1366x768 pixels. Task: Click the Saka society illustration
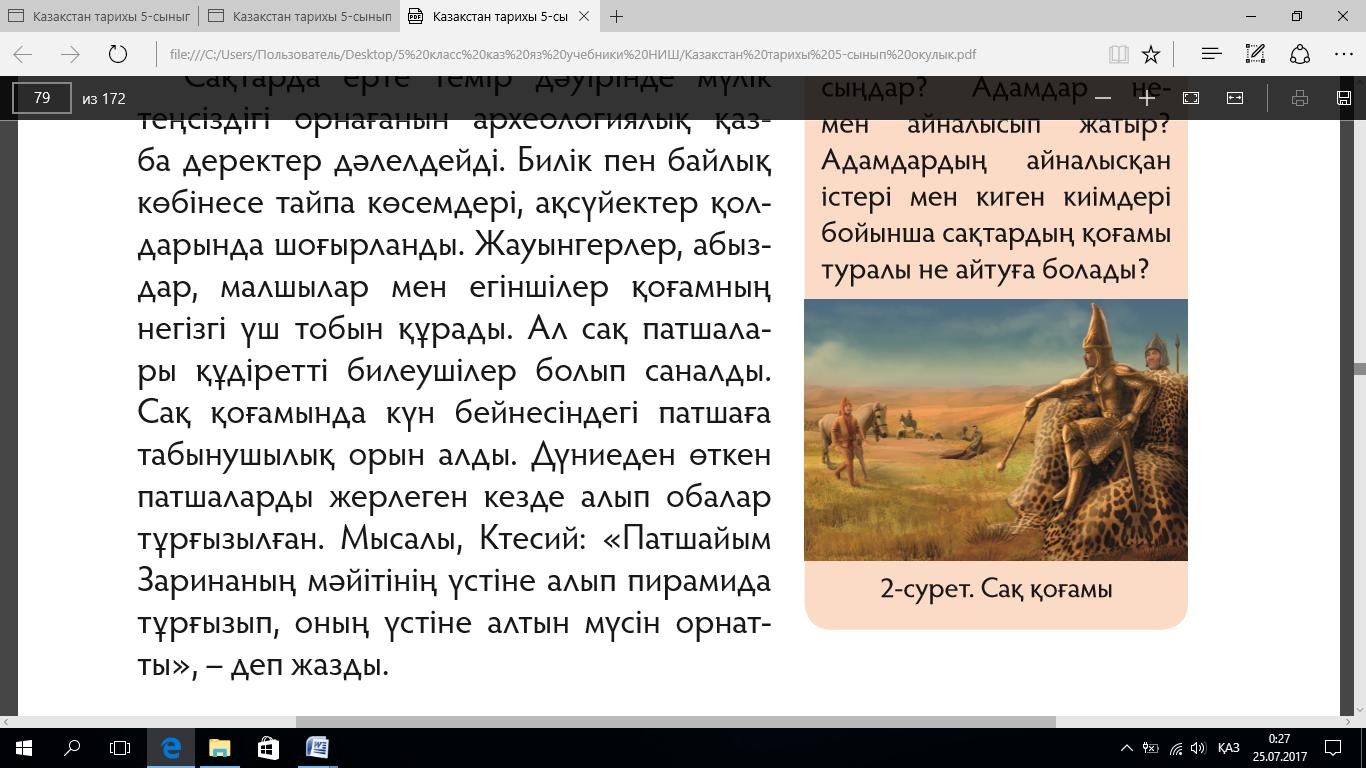pyautogui.click(x=996, y=430)
